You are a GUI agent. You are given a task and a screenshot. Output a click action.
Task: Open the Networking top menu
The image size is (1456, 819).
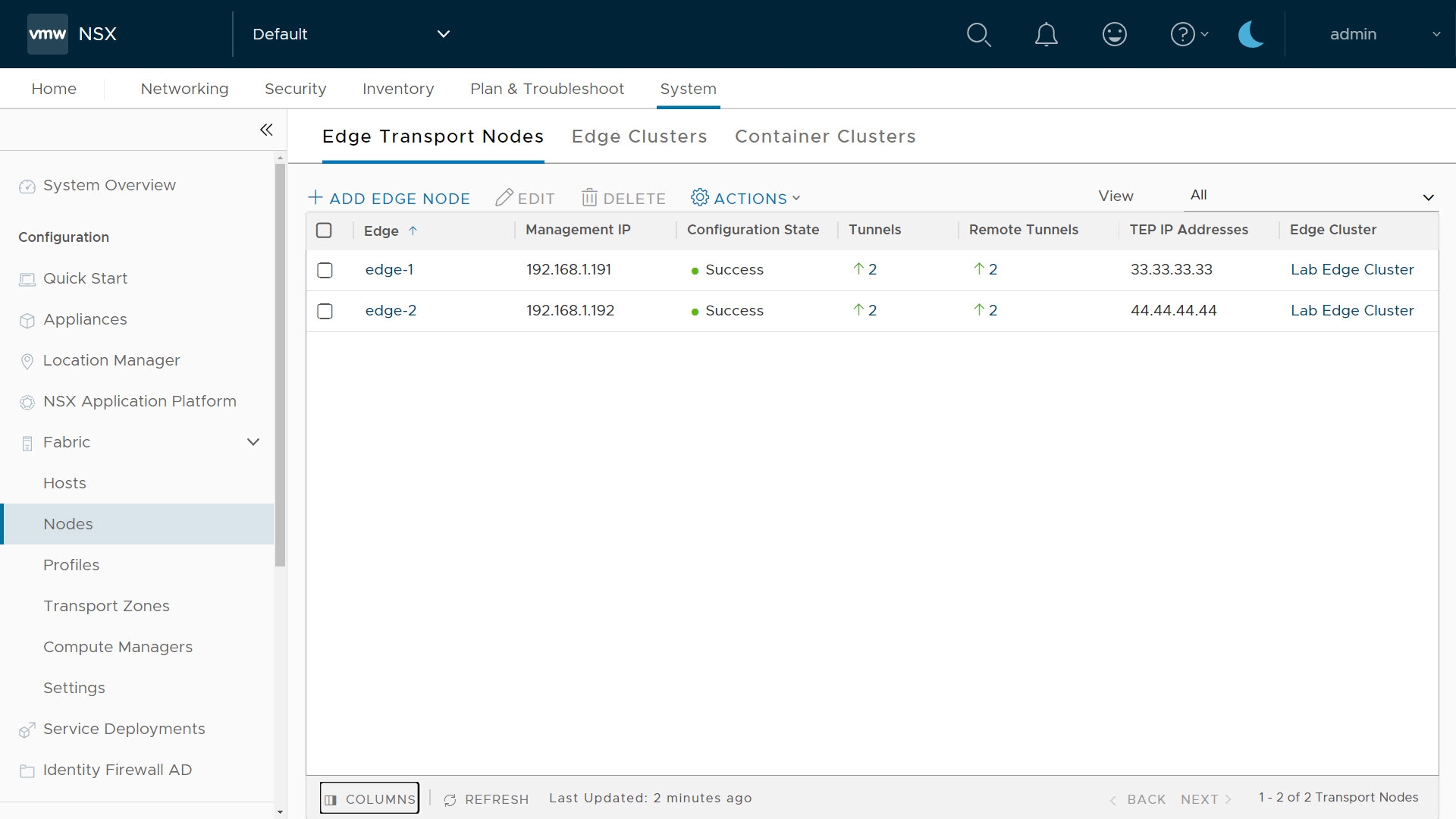[x=184, y=89]
